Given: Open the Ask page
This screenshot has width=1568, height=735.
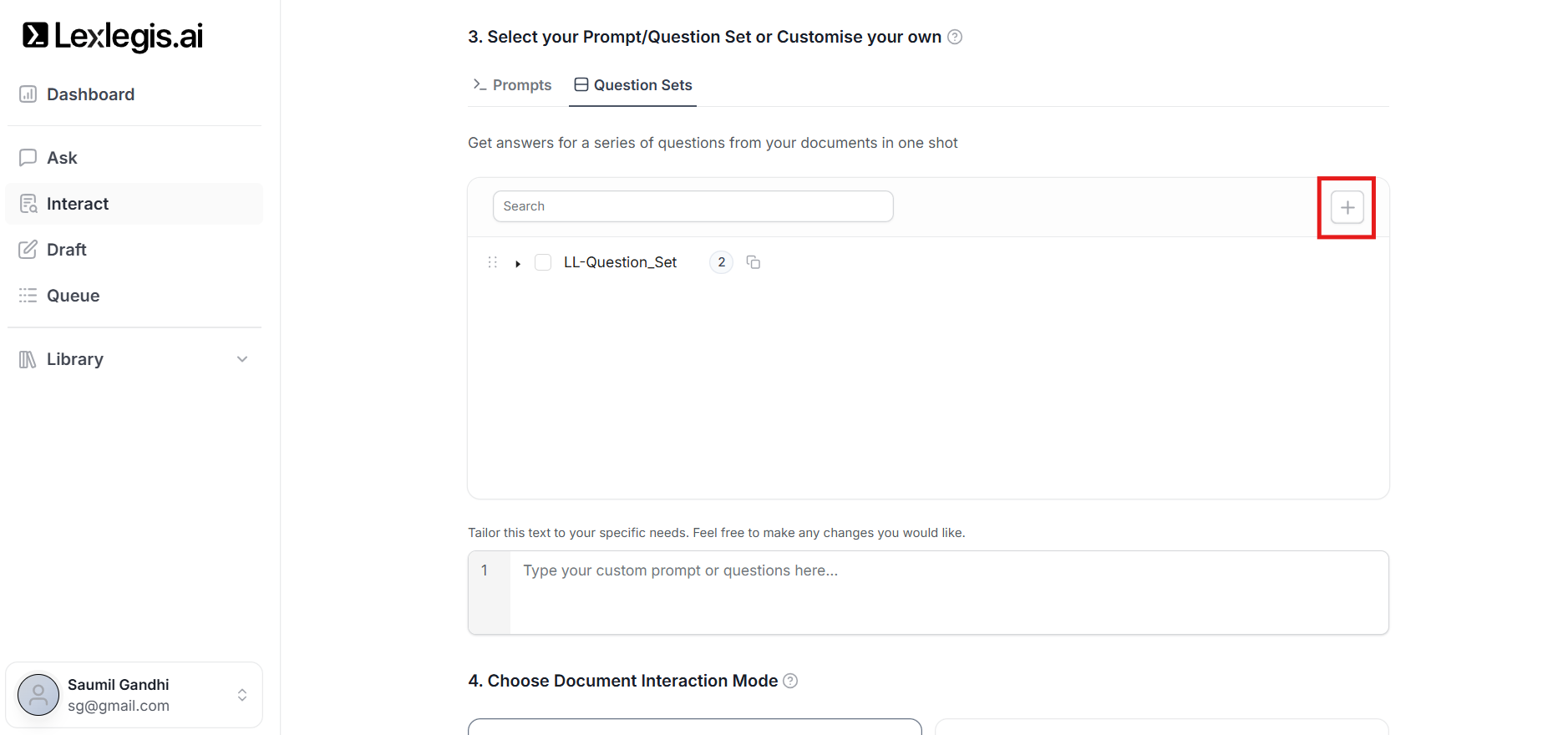Looking at the screenshot, I should [62, 158].
